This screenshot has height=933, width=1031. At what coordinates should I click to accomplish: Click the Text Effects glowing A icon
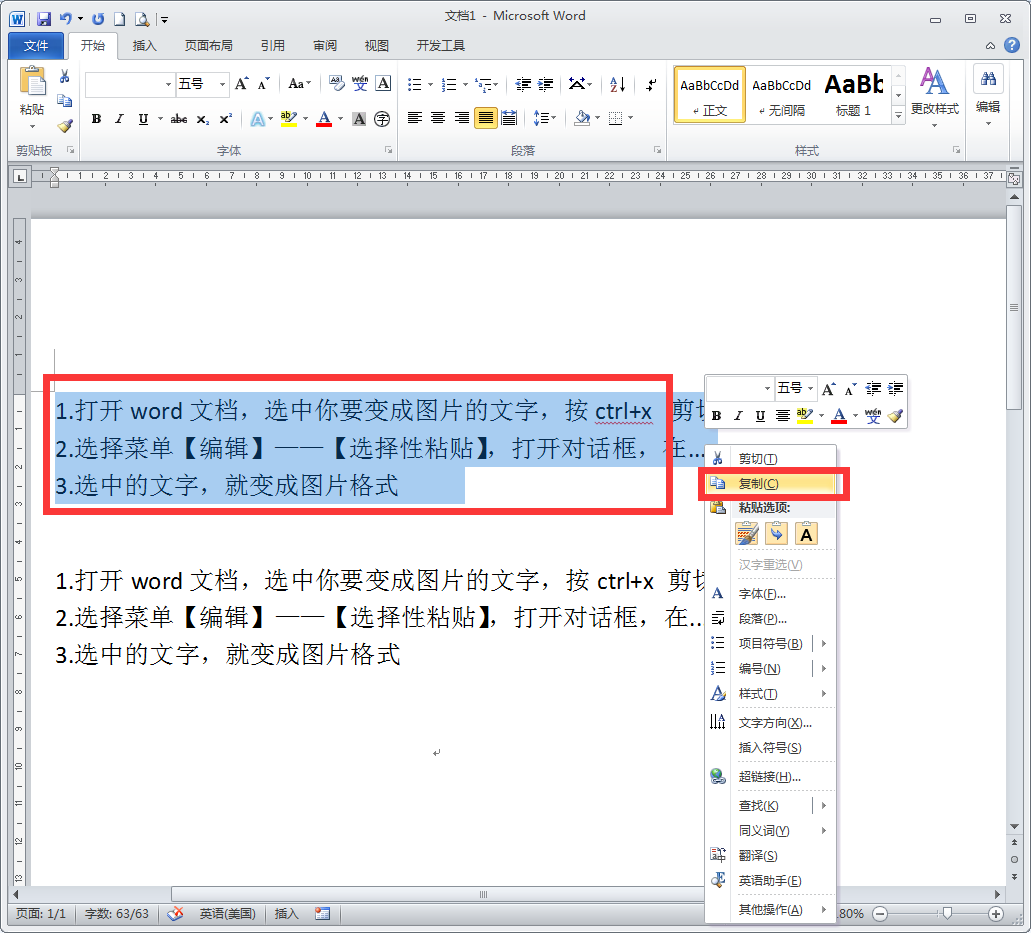258,119
